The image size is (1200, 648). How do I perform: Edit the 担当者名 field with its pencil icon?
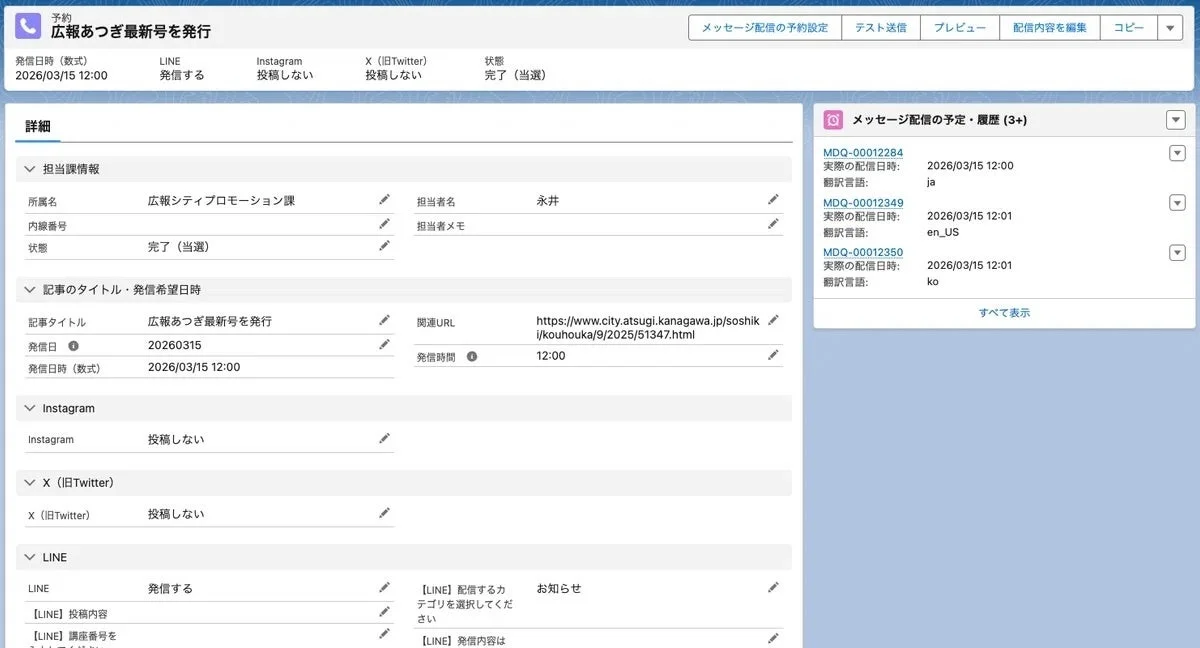[x=773, y=198]
